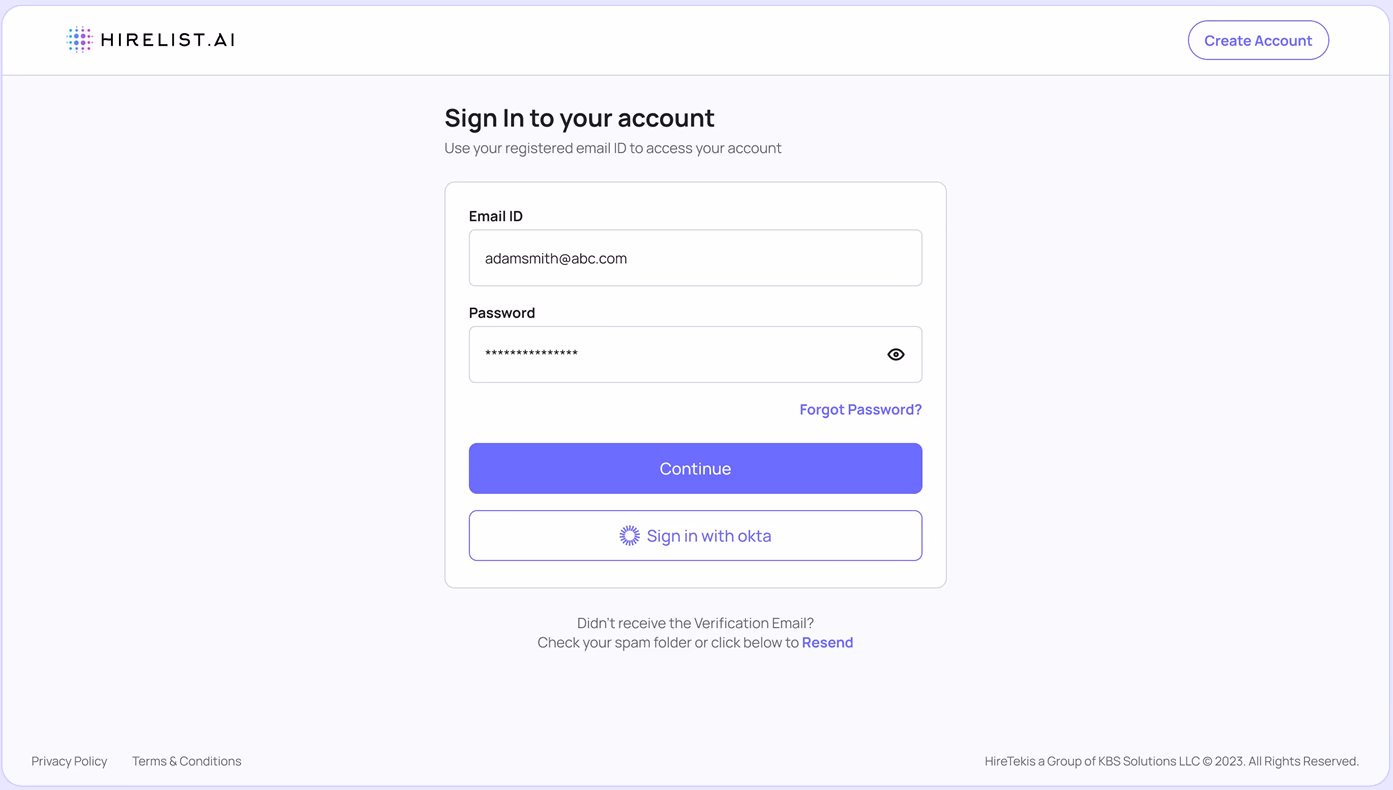1393x790 pixels.
Task: Focus the Email ID input field
Action: 695,258
